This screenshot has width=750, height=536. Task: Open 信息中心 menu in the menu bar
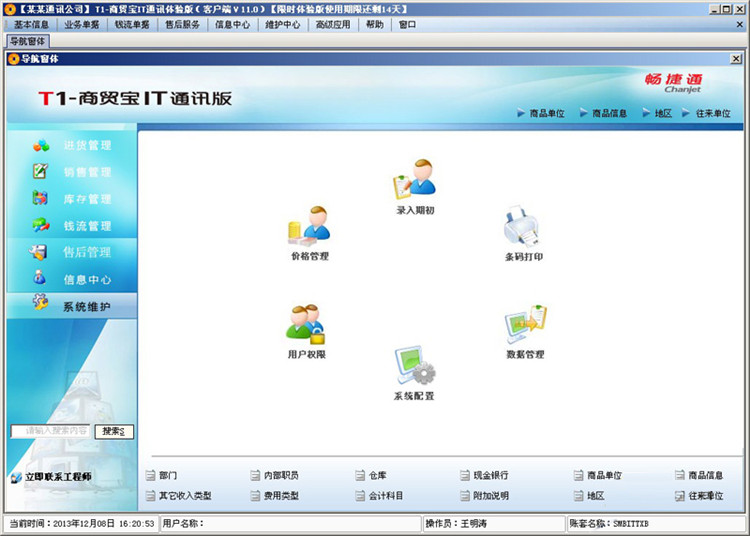(x=232, y=24)
